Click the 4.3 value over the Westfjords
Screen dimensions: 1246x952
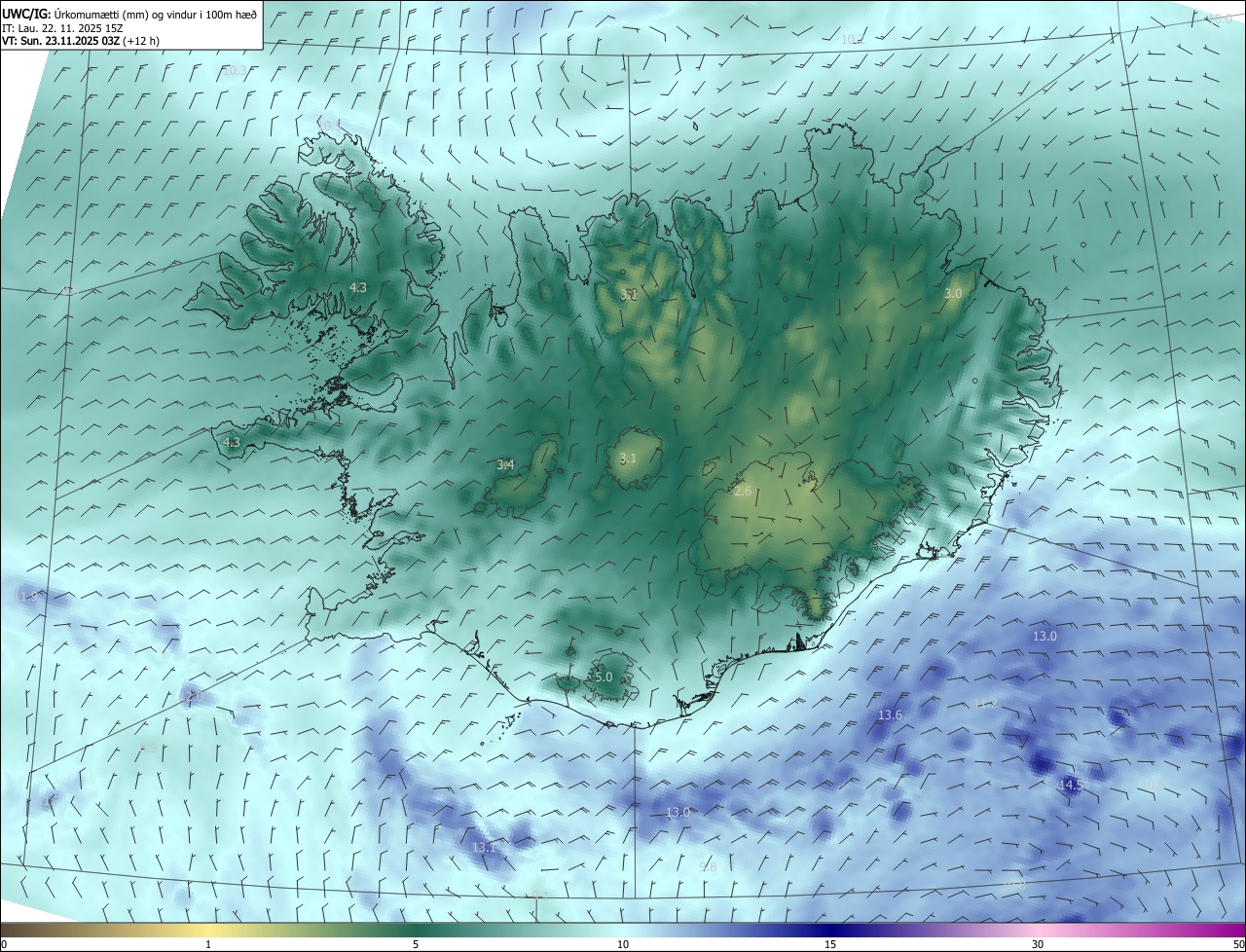[358, 287]
